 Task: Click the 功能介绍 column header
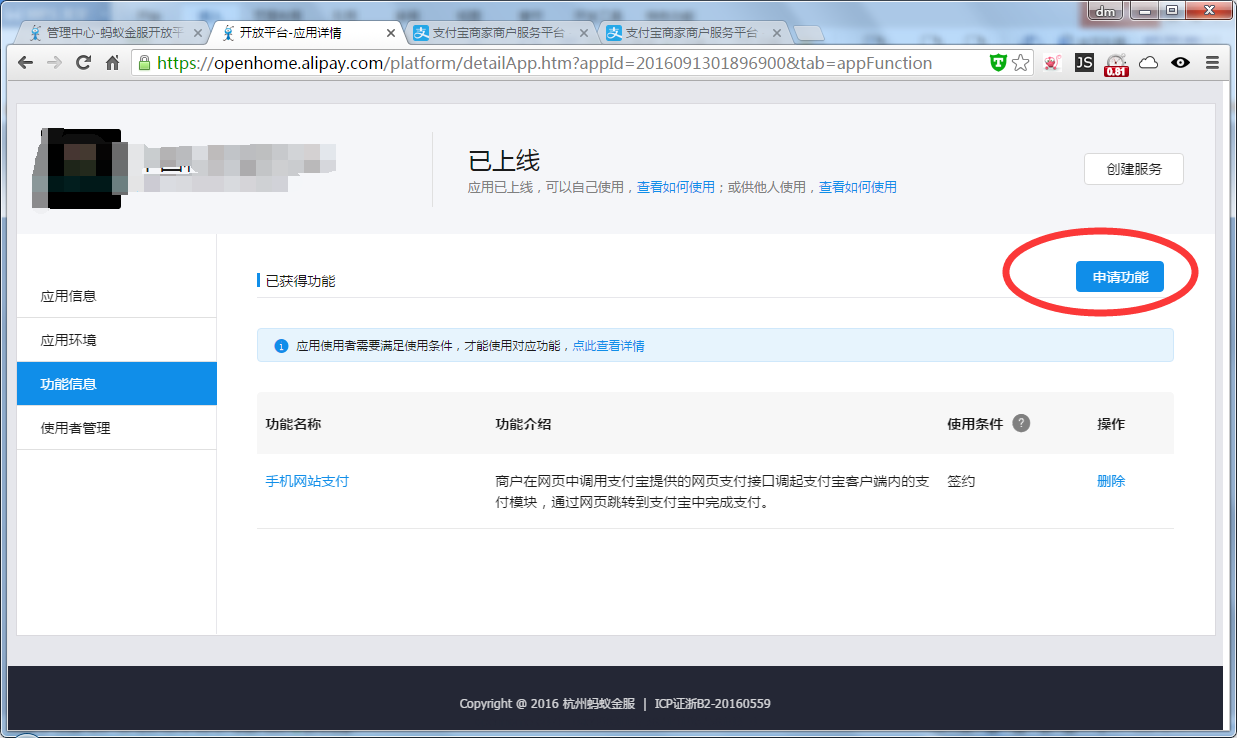point(523,424)
